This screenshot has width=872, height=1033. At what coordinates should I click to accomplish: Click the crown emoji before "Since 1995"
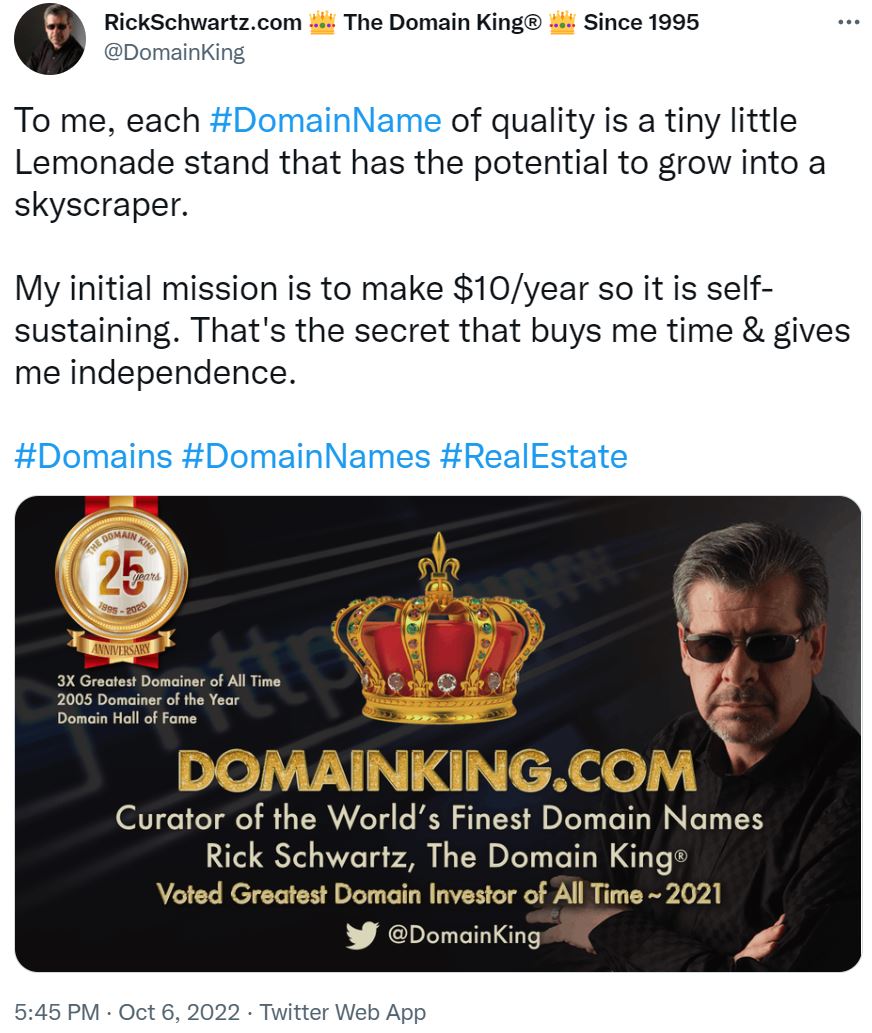[x=561, y=22]
